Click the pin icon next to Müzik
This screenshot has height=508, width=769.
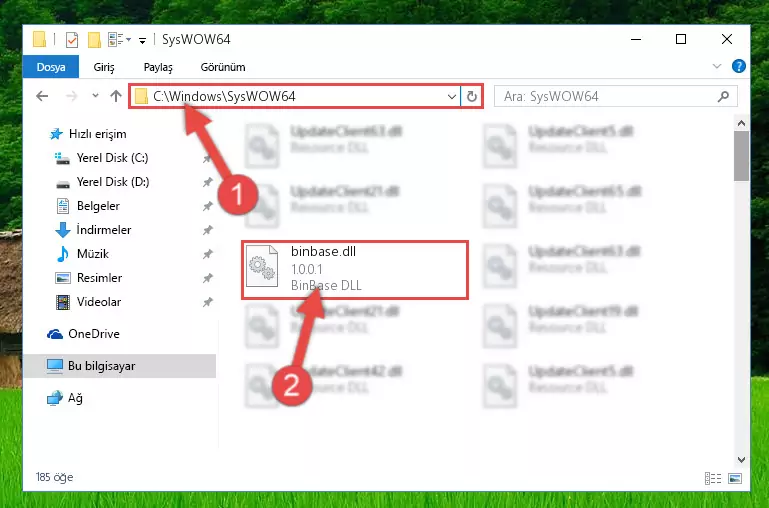207,254
